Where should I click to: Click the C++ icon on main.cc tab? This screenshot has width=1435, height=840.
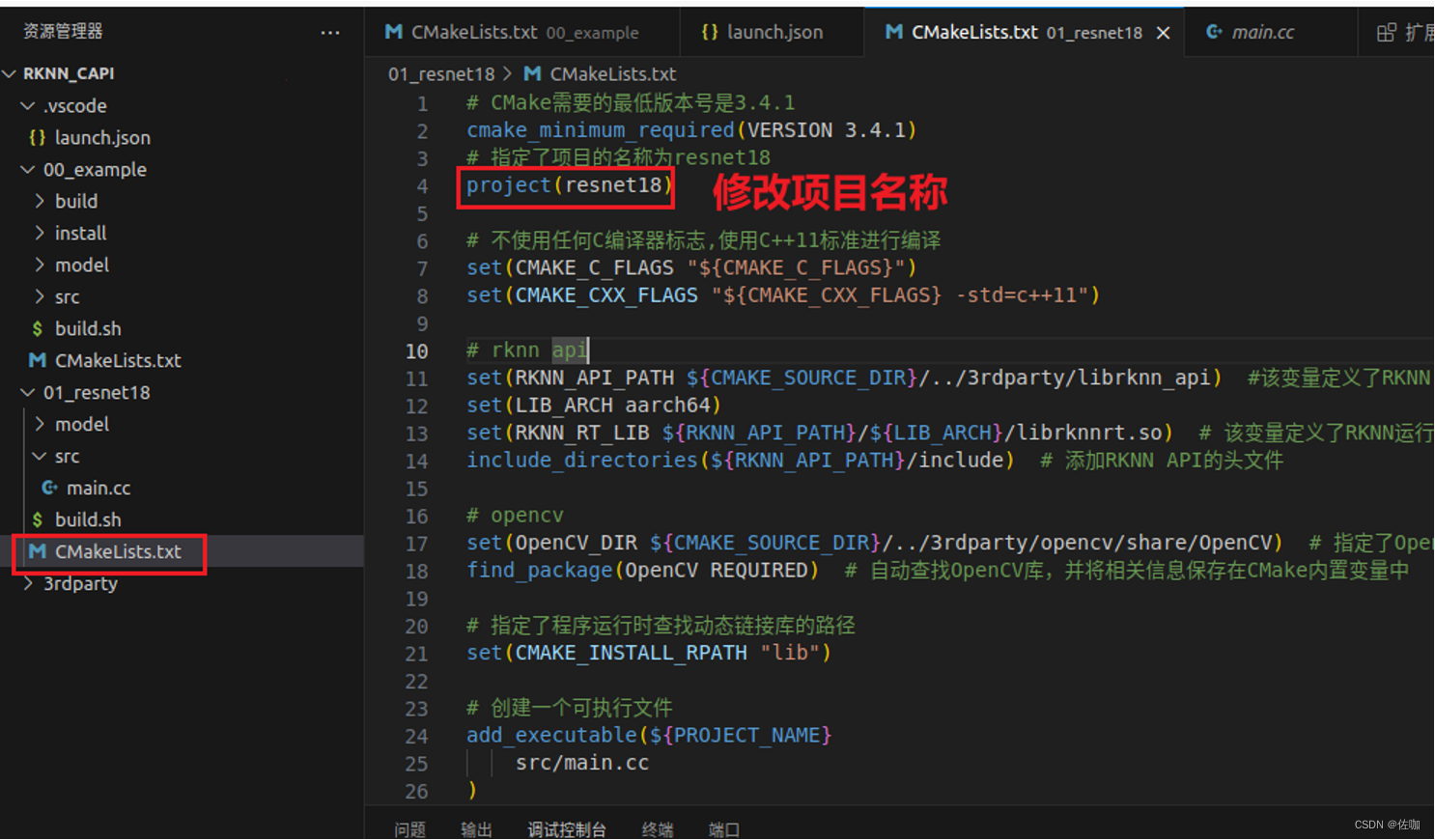tap(1214, 32)
